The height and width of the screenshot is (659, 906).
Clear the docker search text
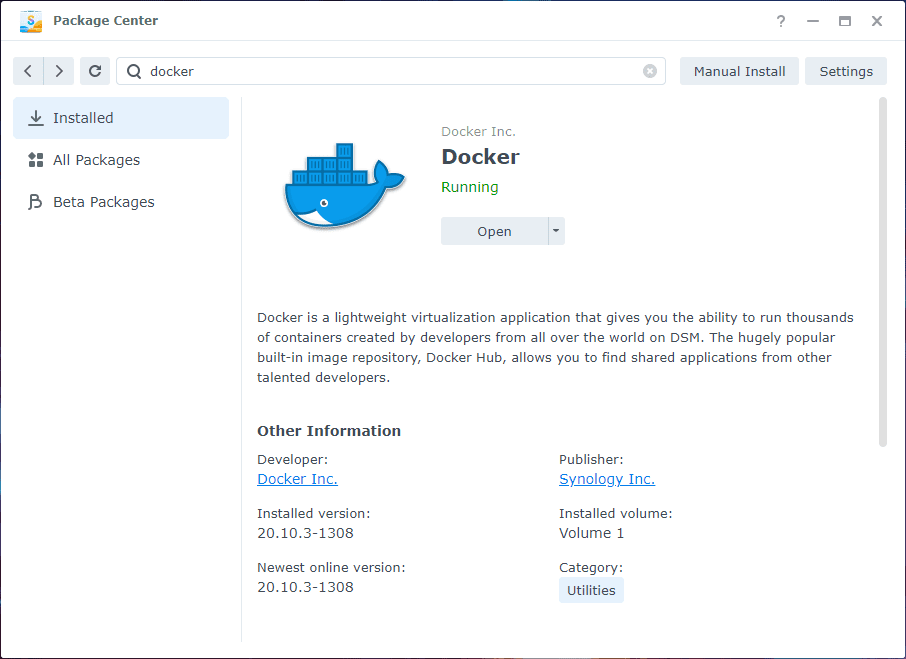pyautogui.click(x=650, y=71)
